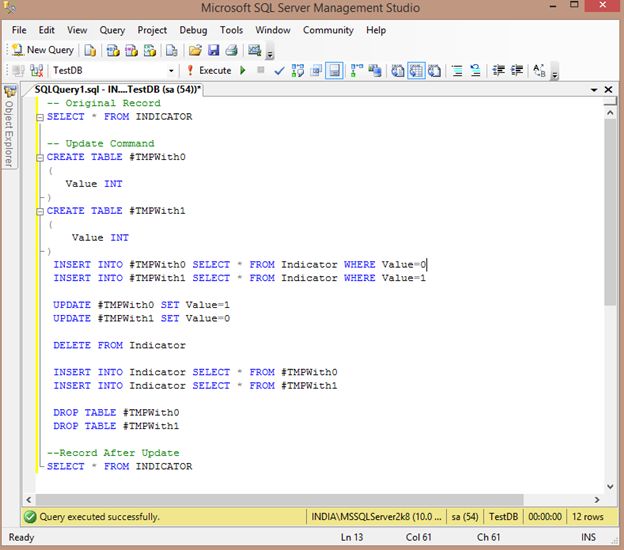Toggle Results to File output mode
The width and height of the screenshot is (624, 550).
433,71
